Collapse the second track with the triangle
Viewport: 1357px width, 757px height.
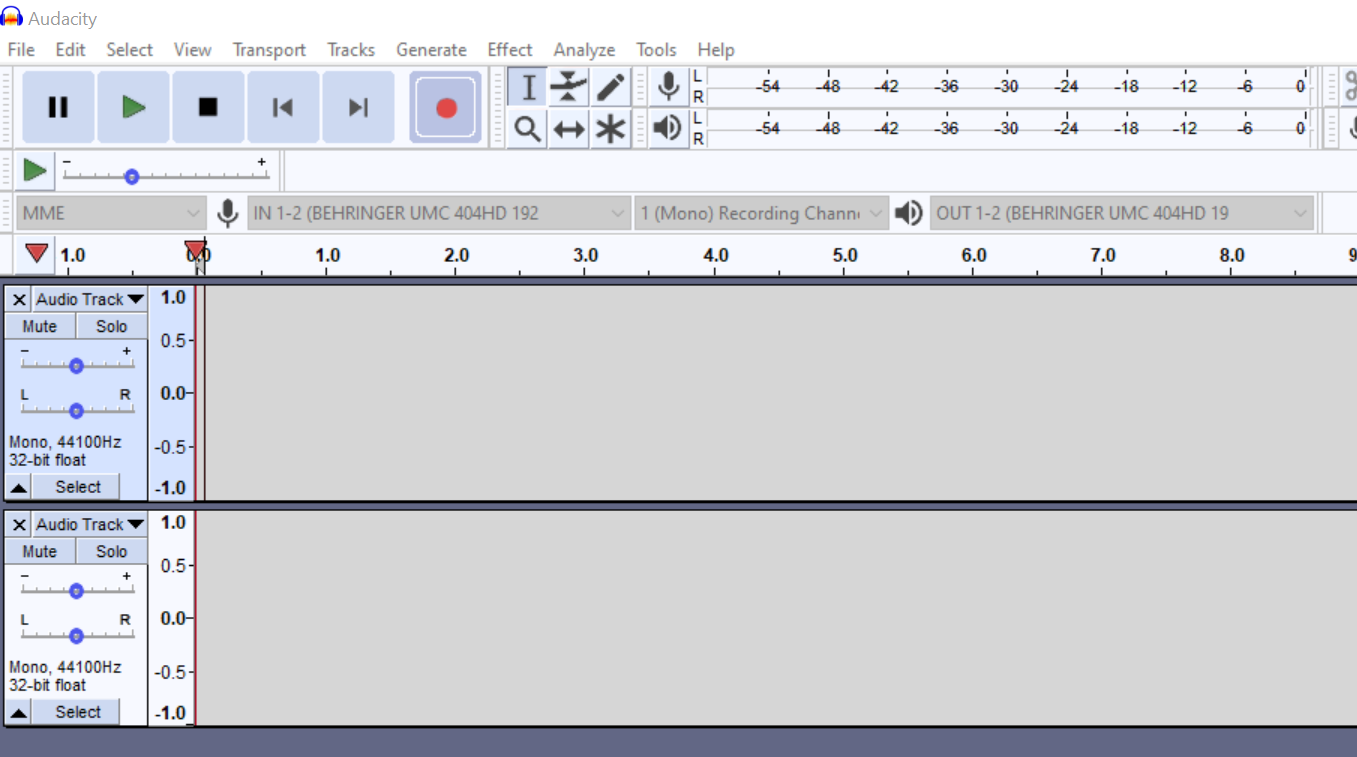click(x=19, y=712)
